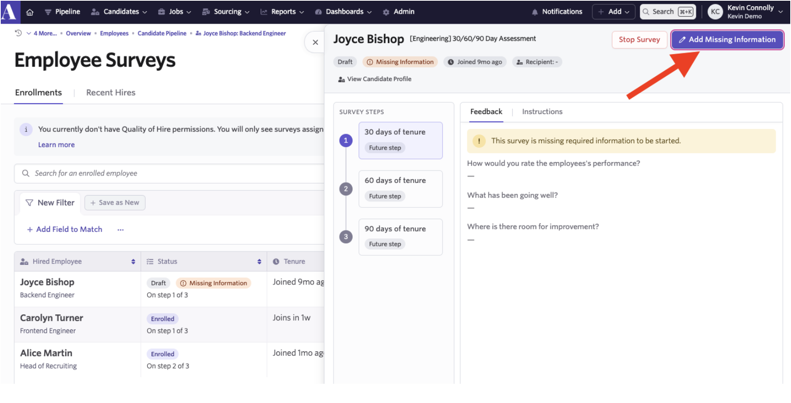This screenshot has height=403, width=791.
Task: Open the Joyce Bishop: Backend Engineer breadcrumb
Action: point(241,33)
